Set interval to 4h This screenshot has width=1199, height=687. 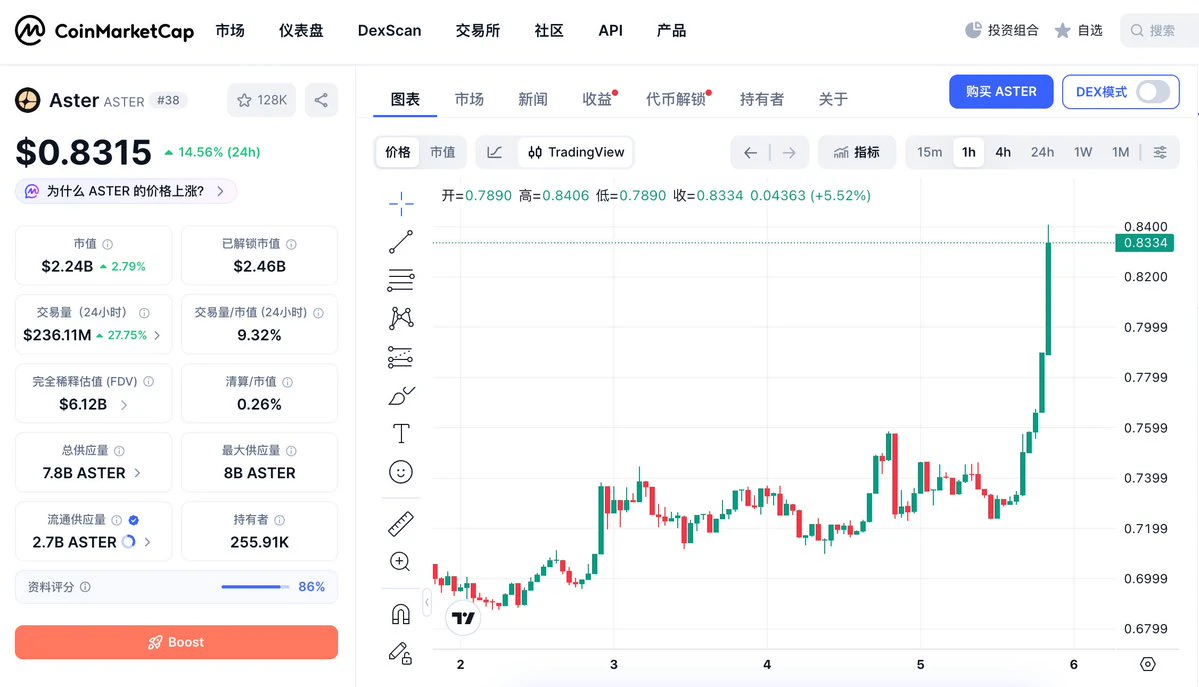point(1003,152)
